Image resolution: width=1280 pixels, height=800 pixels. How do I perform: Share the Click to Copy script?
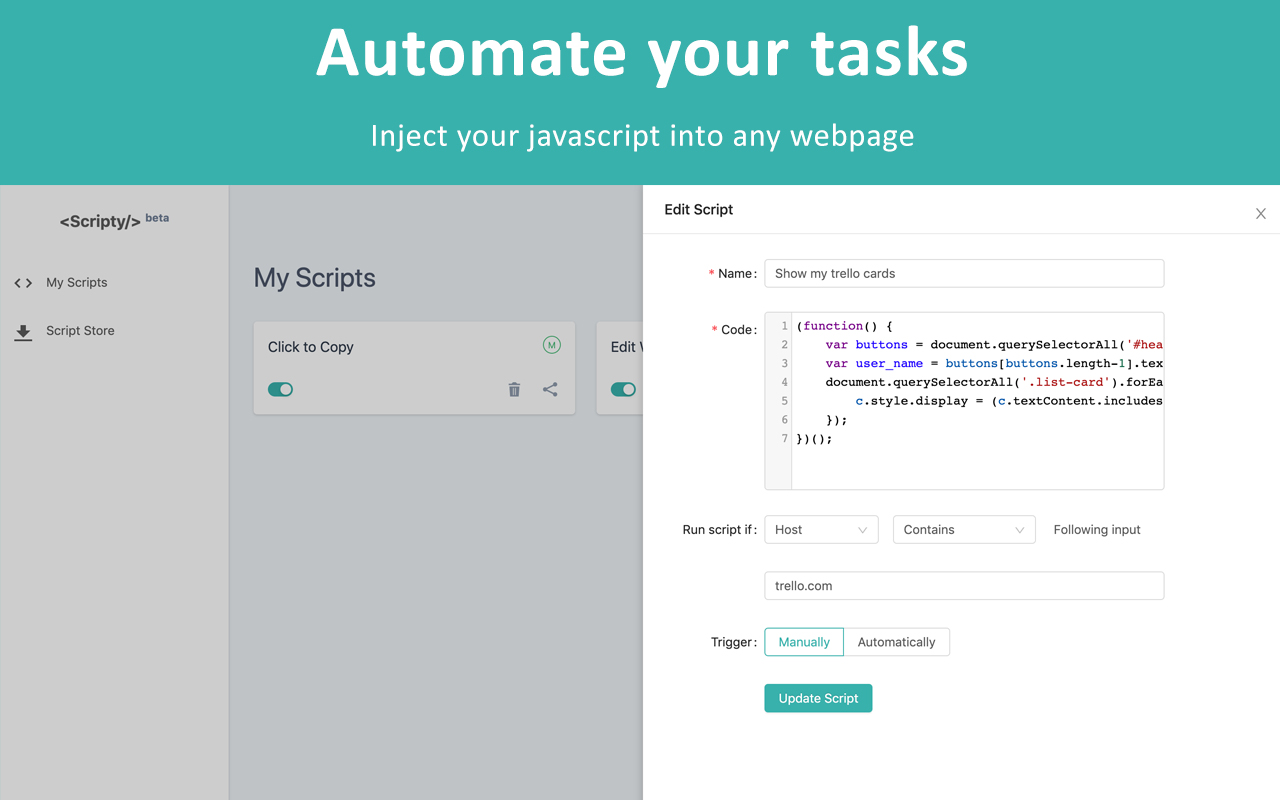550,390
